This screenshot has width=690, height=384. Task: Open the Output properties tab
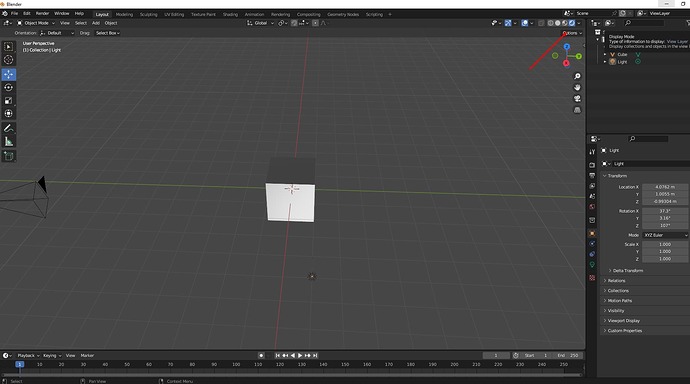[592, 176]
